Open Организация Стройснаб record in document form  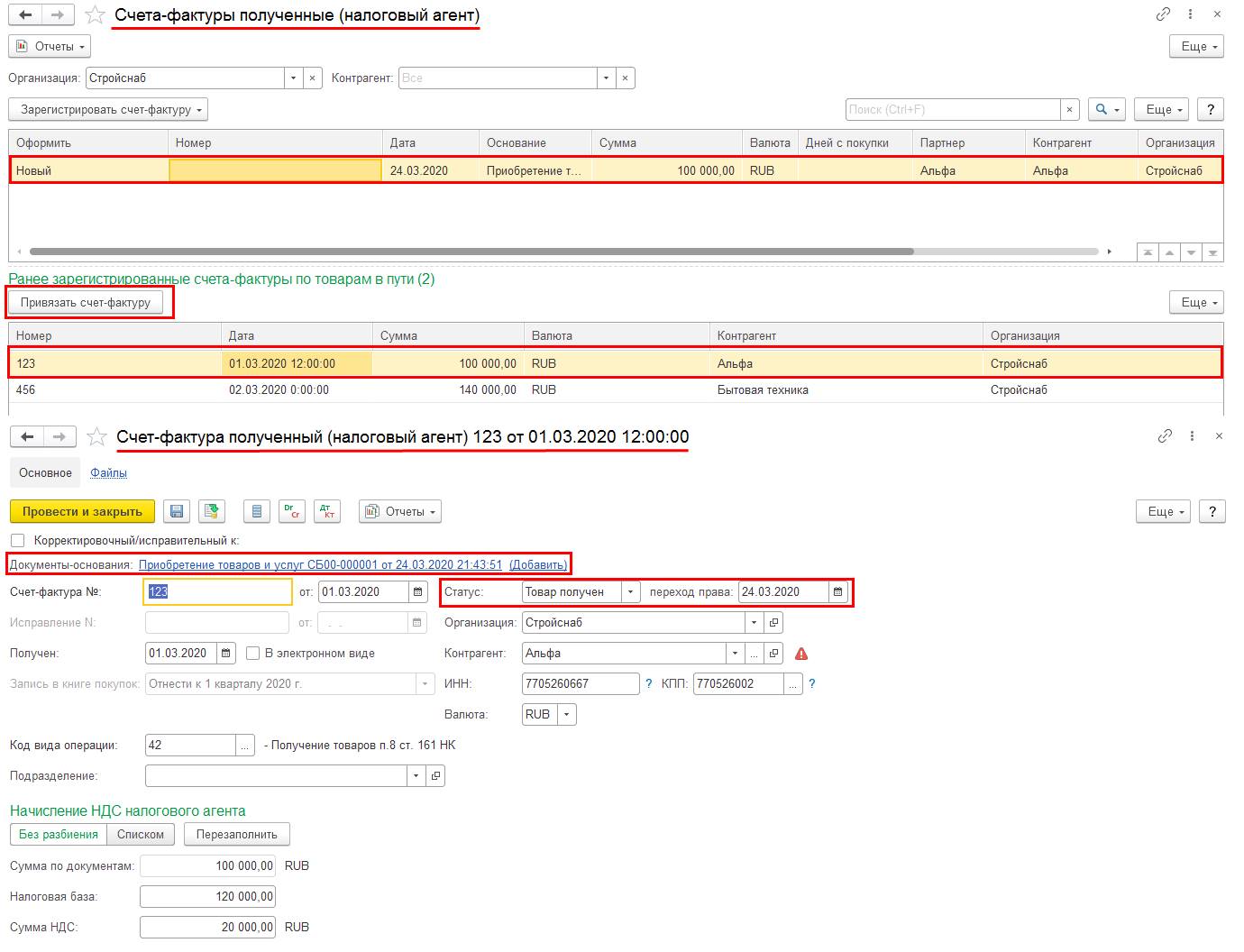tap(773, 623)
